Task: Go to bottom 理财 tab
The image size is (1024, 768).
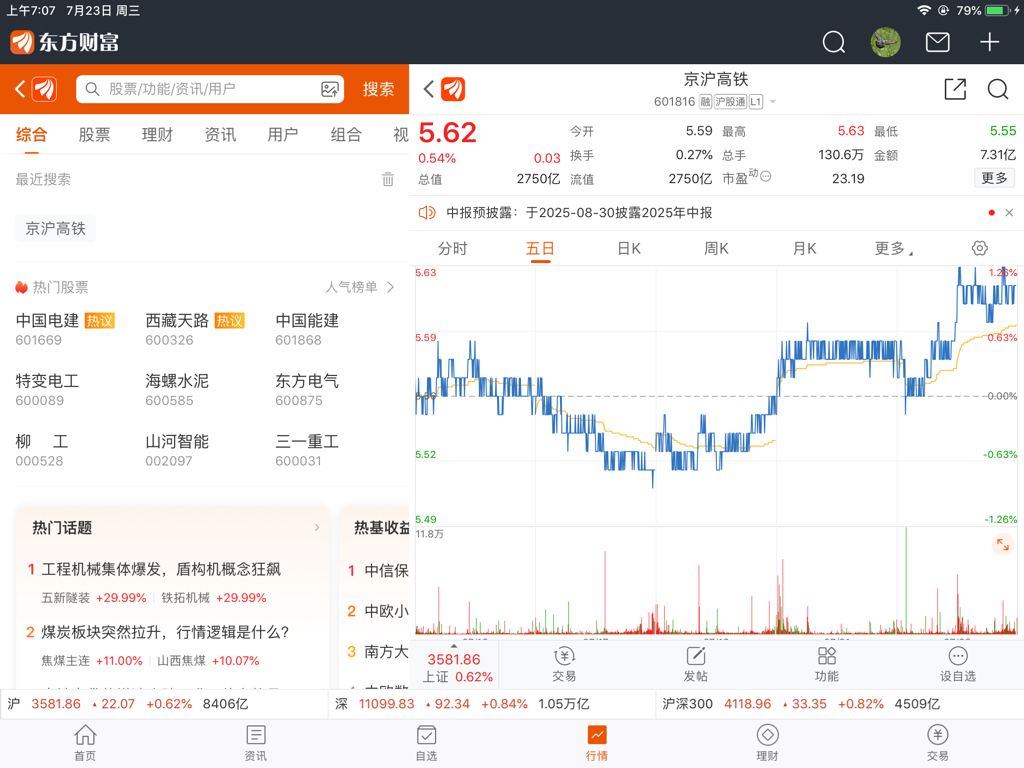Action: point(767,743)
